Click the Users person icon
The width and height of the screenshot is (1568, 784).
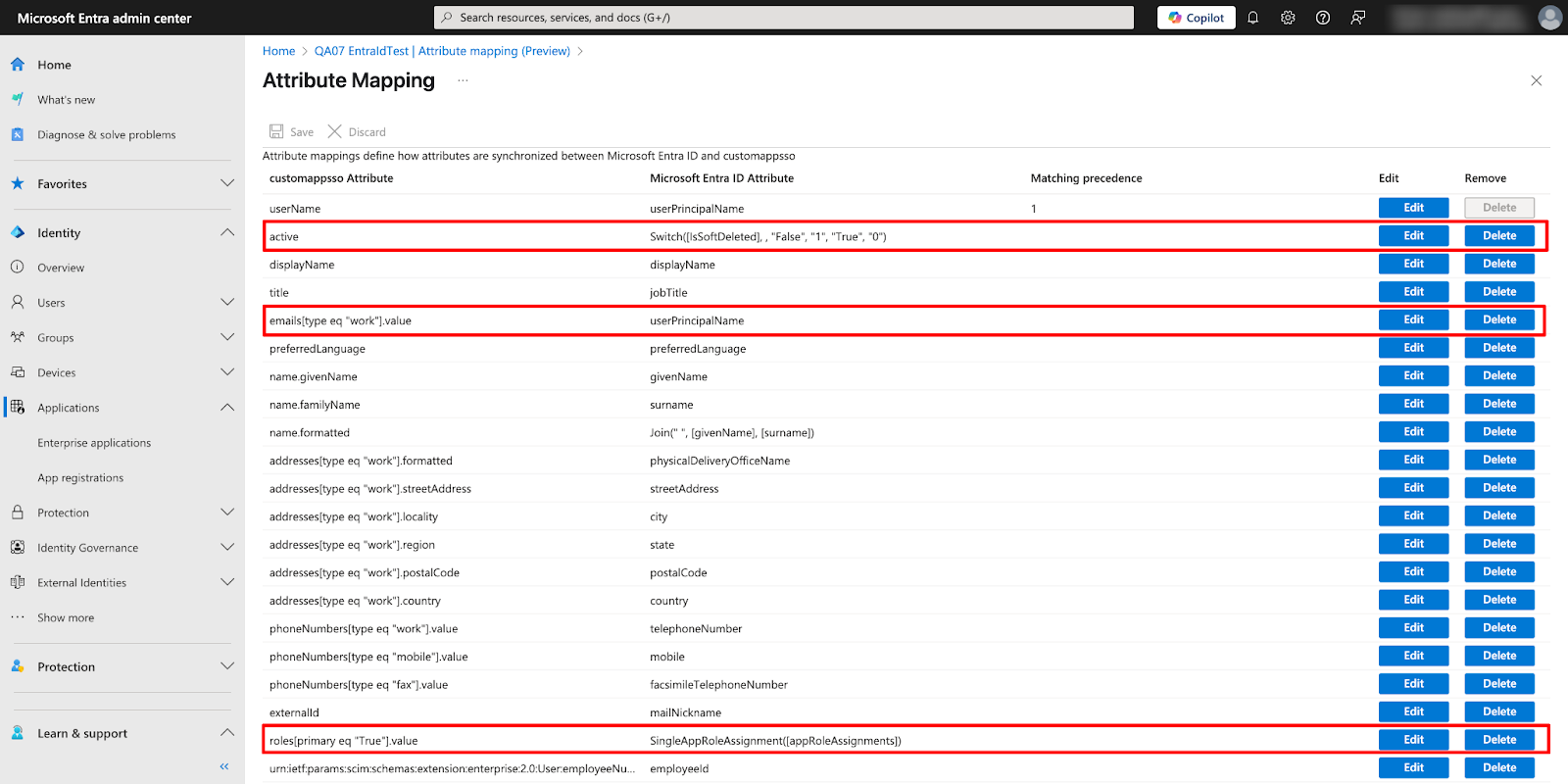18,303
